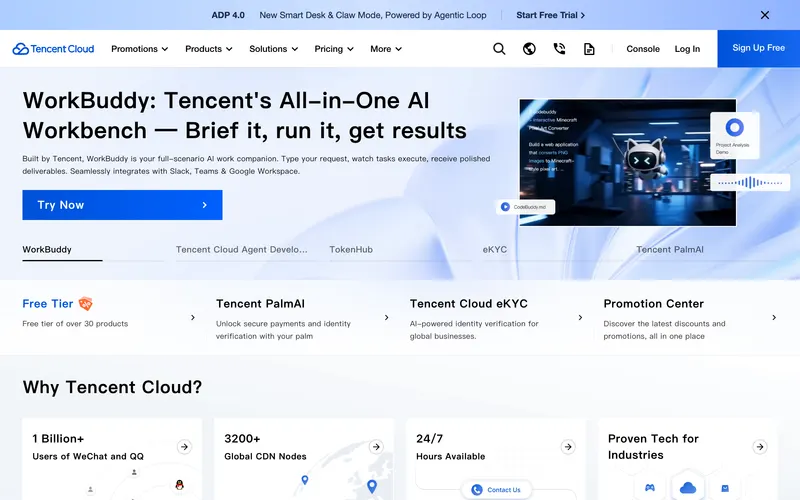Click 'Users of WeChat and QQ' text
The width and height of the screenshot is (800, 500).
(88, 456)
